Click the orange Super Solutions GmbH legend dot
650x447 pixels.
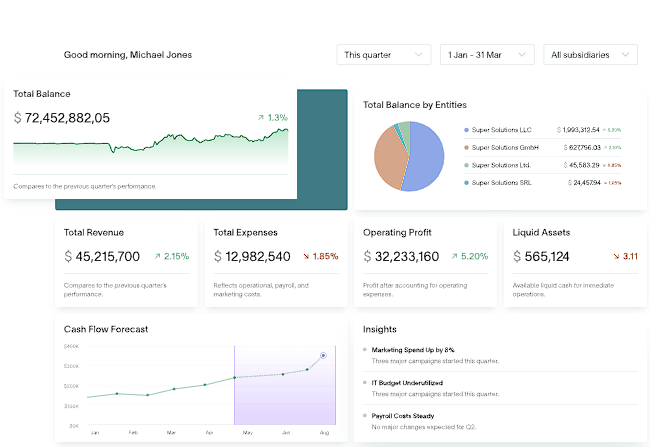click(466, 148)
